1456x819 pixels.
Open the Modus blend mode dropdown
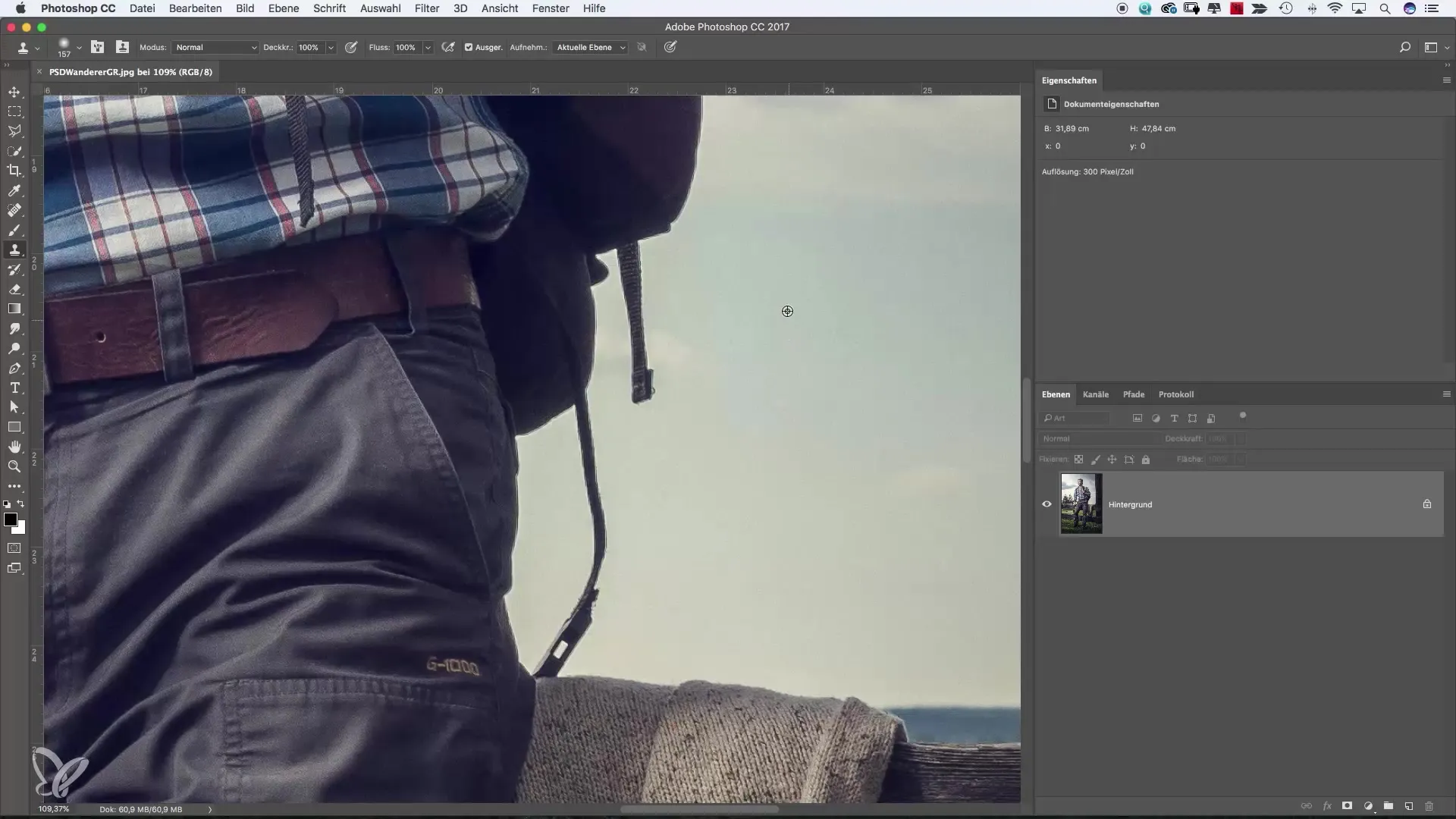215,47
